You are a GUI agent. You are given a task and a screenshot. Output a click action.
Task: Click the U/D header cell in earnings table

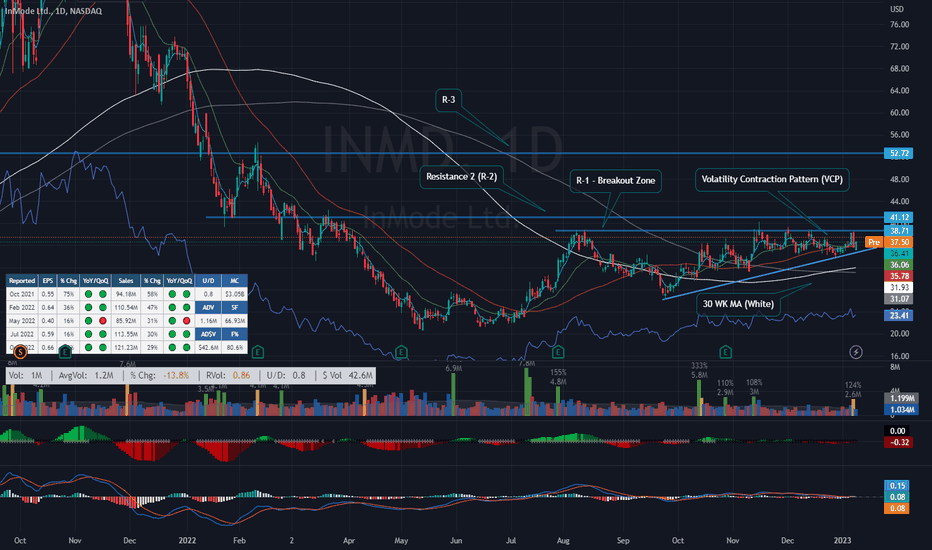coord(208,281)
